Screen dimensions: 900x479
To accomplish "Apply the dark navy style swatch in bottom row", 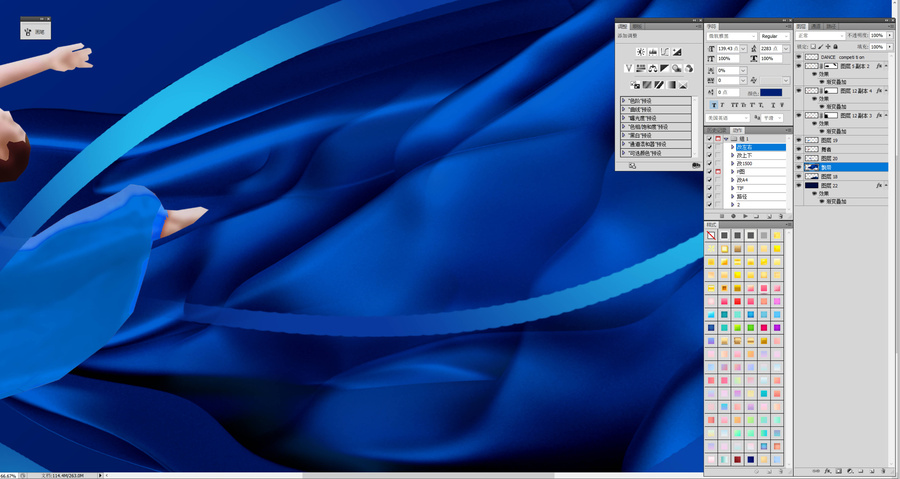I will 751,459.
